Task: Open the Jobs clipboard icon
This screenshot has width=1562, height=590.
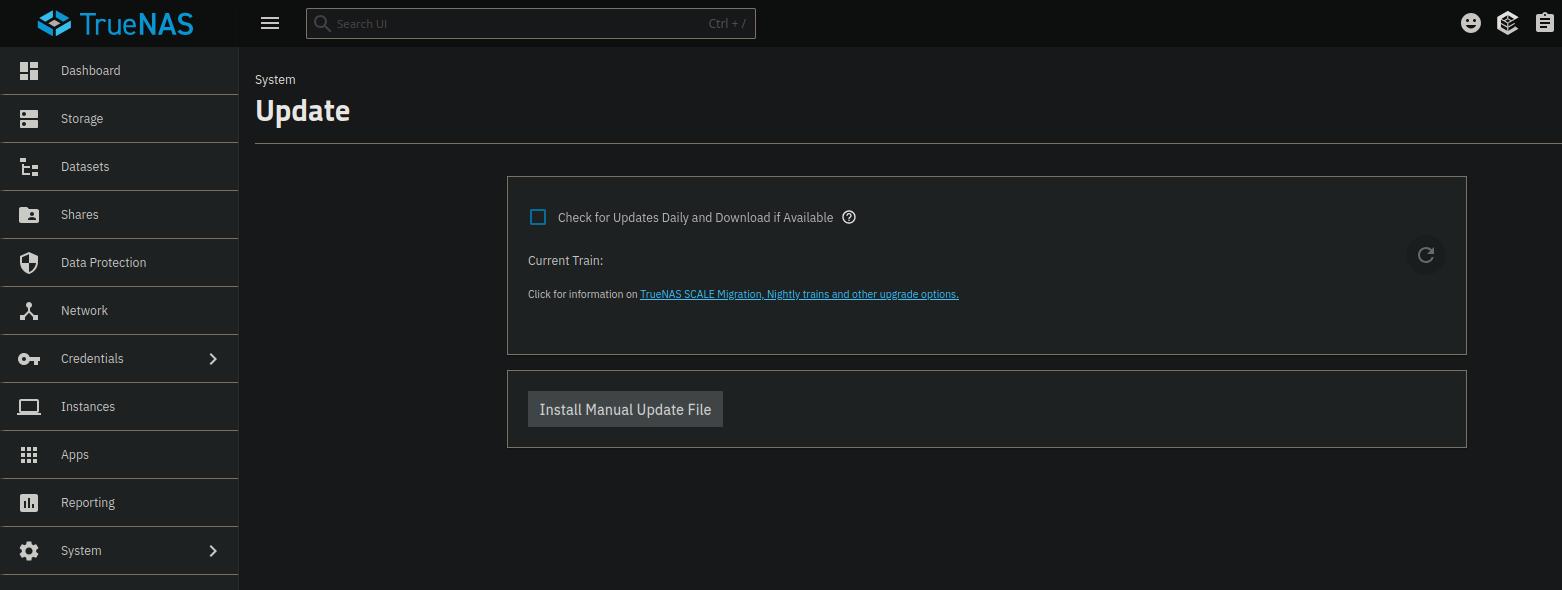Action: 1544,23
